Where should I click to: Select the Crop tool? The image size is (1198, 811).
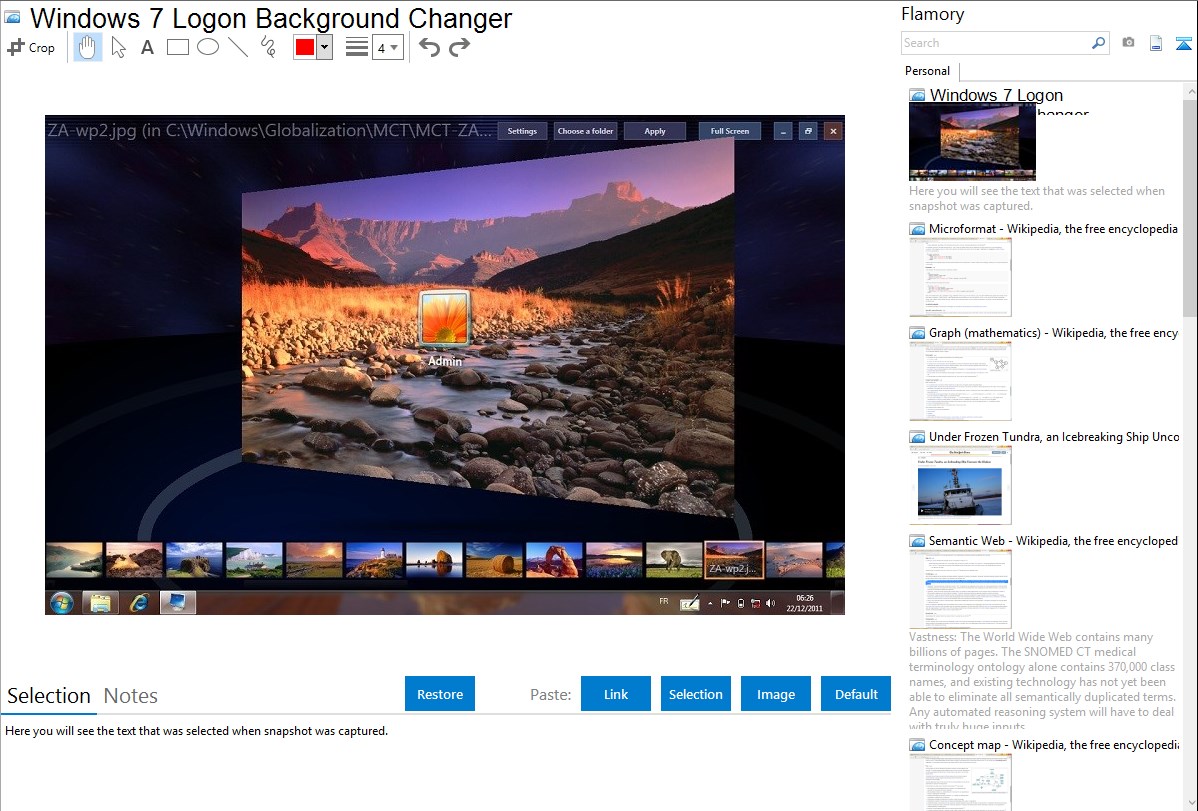click(x=31, y=47)
